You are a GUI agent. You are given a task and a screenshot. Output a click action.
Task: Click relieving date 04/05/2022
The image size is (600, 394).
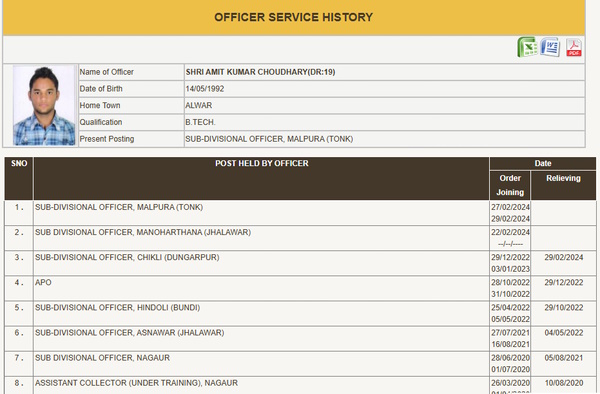point(564,333)
